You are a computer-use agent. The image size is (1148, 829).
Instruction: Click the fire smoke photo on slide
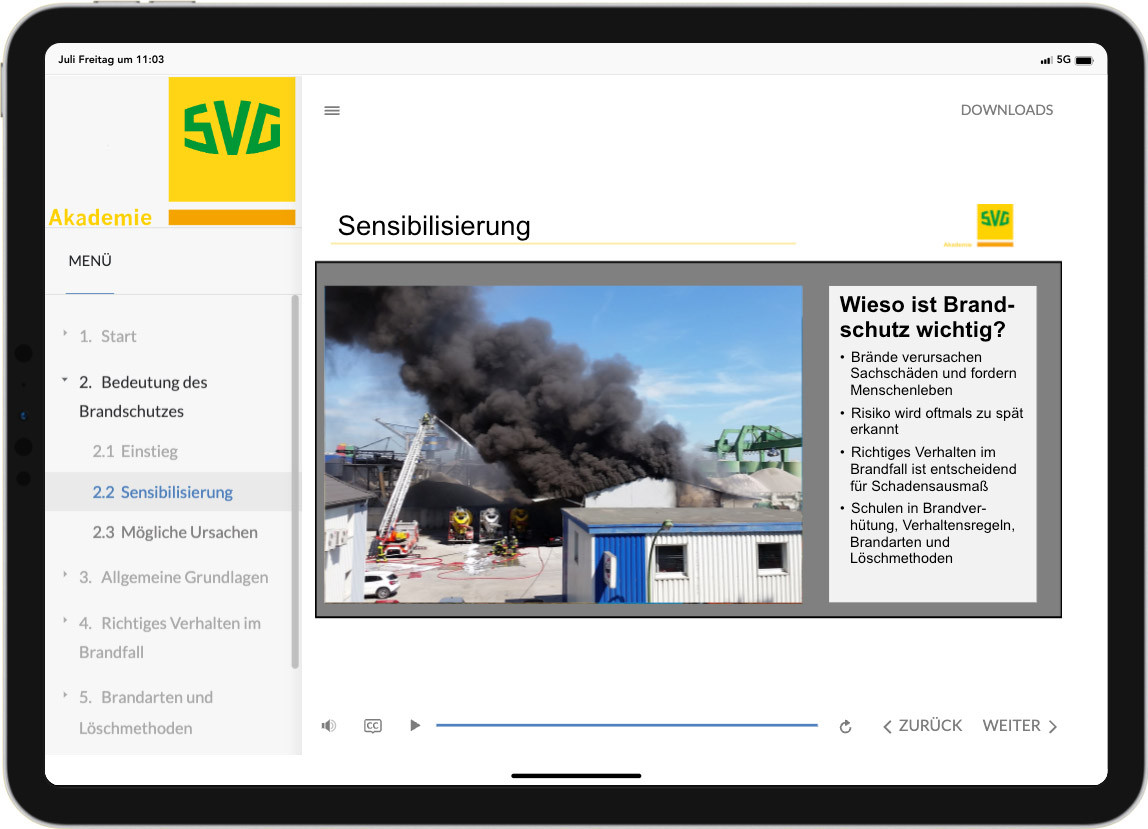pyautogui.click(x=563, y=444)
